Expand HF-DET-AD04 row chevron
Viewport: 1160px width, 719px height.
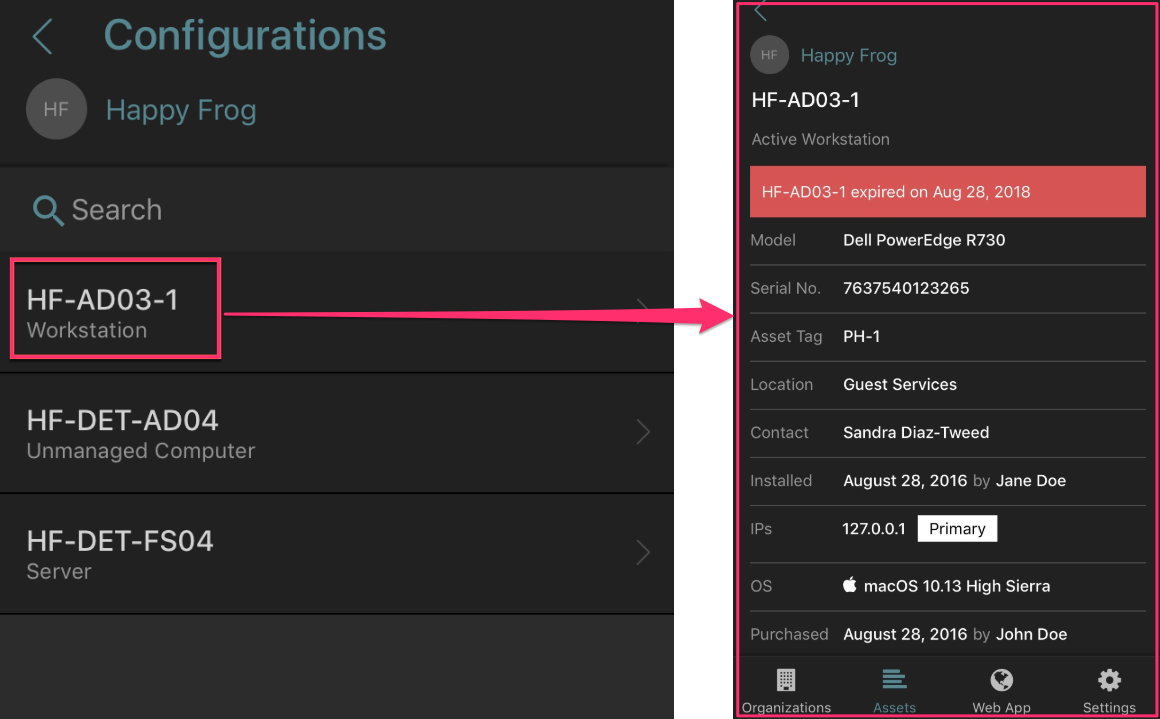(644, 432)
